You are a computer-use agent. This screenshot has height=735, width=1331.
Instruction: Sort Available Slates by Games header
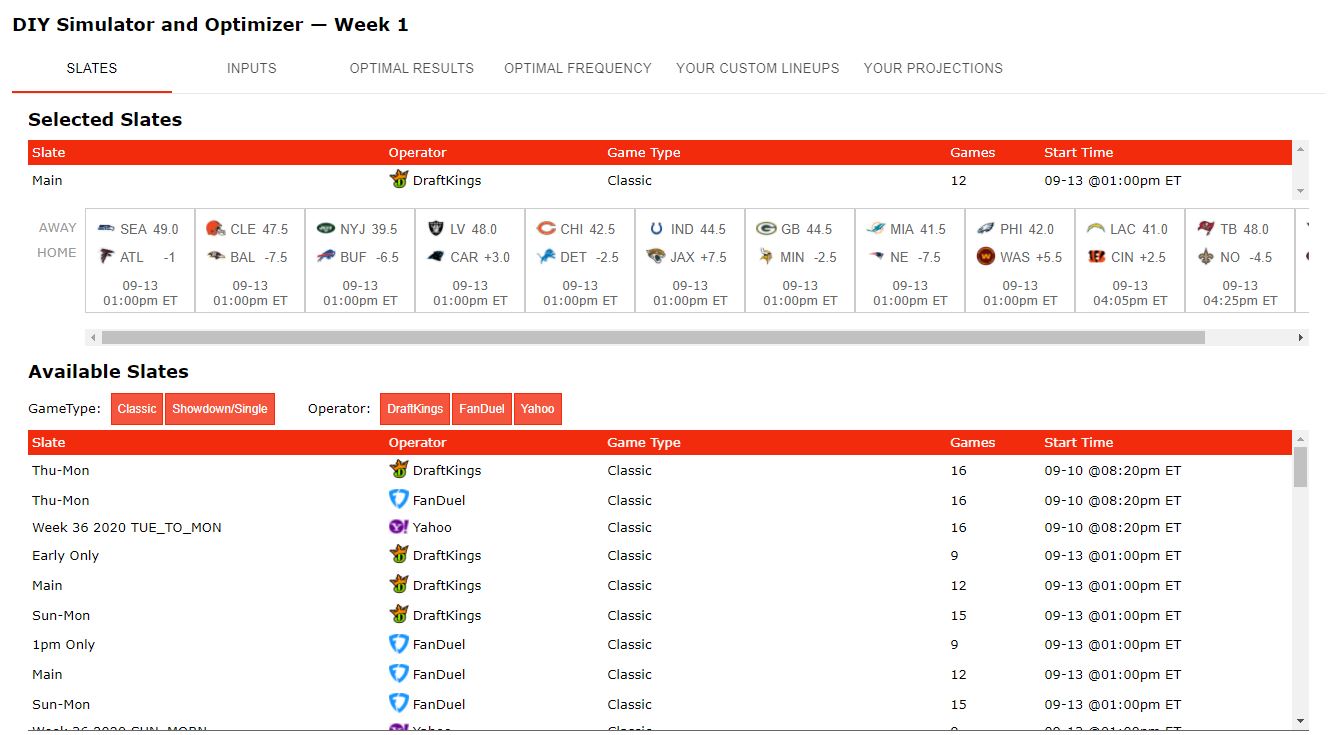point(972,443)
